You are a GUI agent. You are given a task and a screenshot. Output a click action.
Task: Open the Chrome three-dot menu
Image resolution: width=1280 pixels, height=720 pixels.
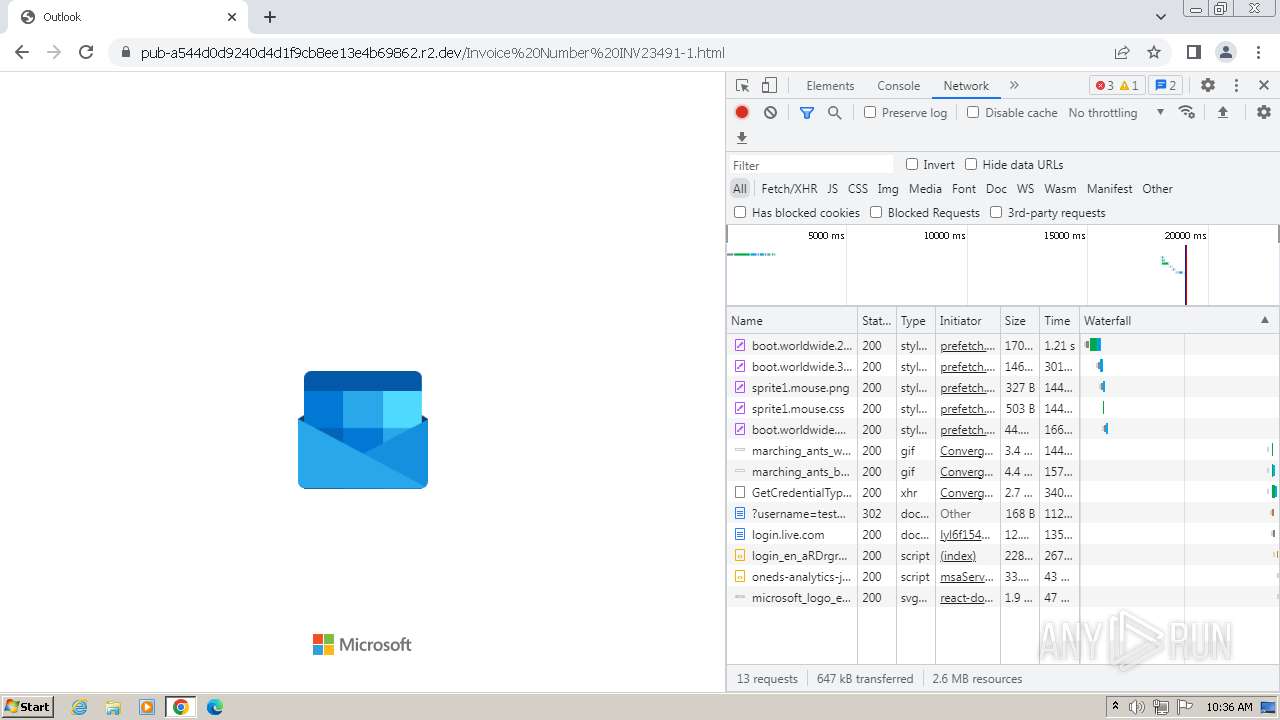click(x=1257, y=52)
